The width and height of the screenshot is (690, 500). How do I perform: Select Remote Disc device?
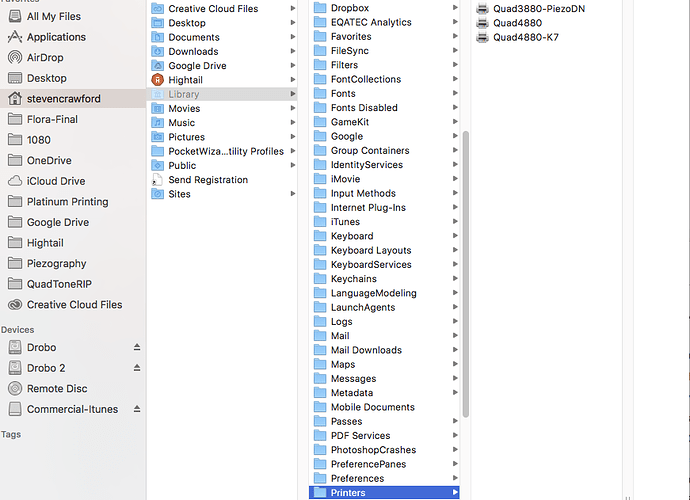(x=57, y=389)
